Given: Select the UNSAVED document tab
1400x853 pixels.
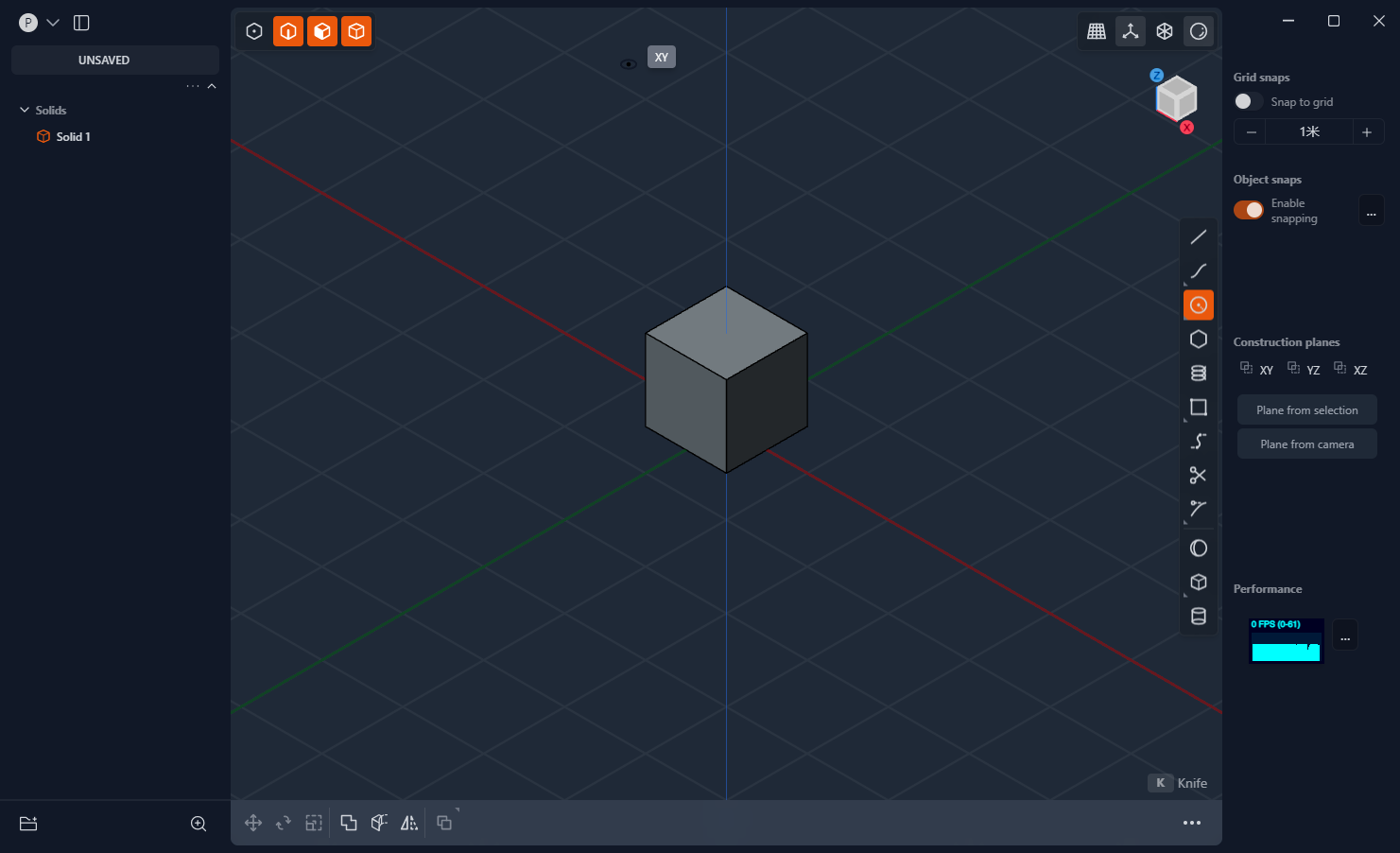Looking at the screenshot, I should pyautogui.click(x=115, y=60).
